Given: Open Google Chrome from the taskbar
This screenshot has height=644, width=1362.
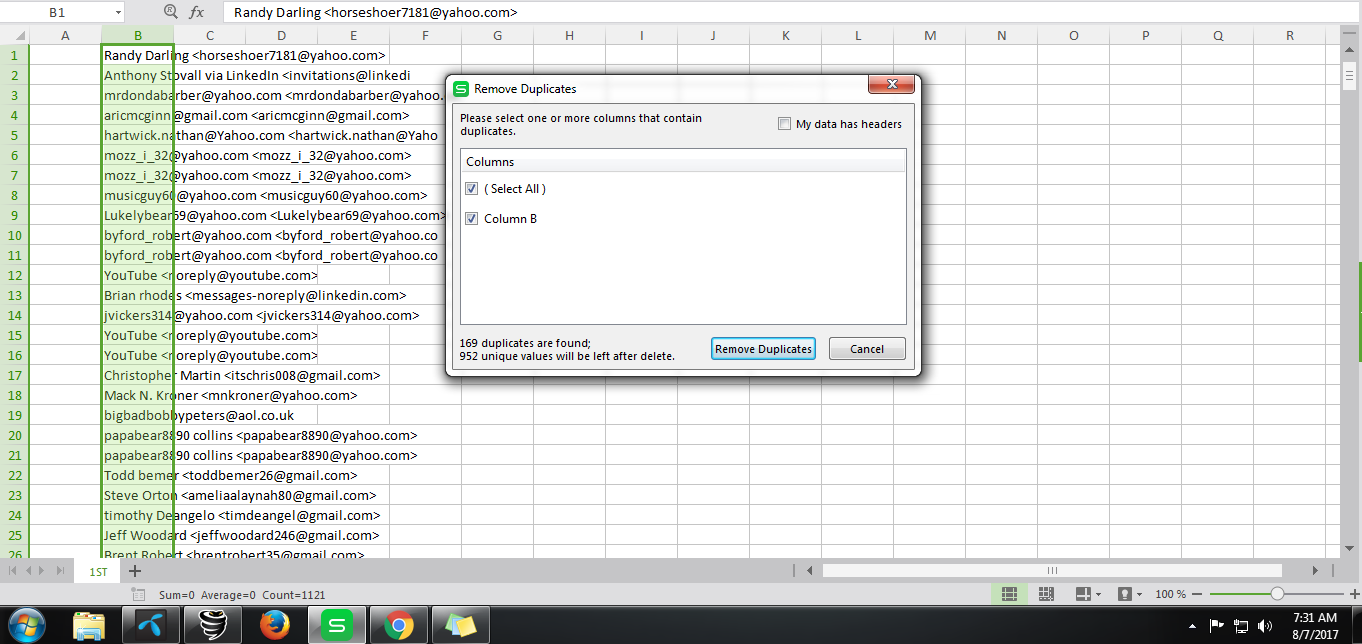Looking at the screenshot, I should click(398, 625).
